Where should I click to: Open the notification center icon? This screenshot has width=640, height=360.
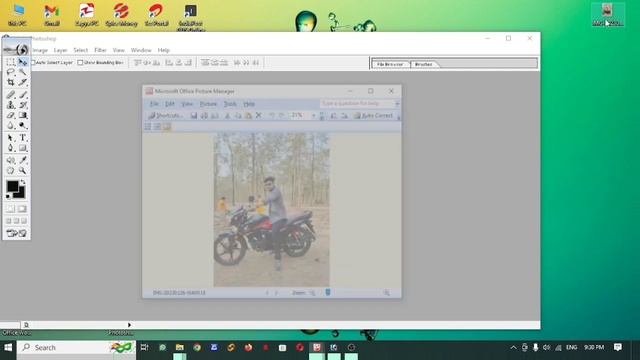(618, 347)
